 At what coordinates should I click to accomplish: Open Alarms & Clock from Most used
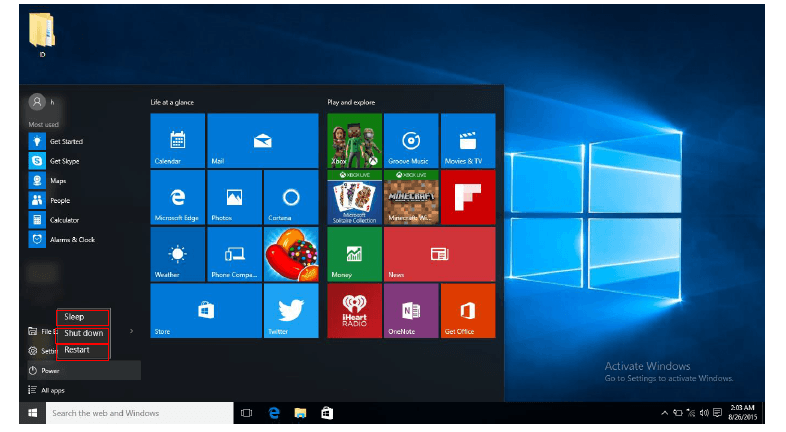click(x=70, y=240)
